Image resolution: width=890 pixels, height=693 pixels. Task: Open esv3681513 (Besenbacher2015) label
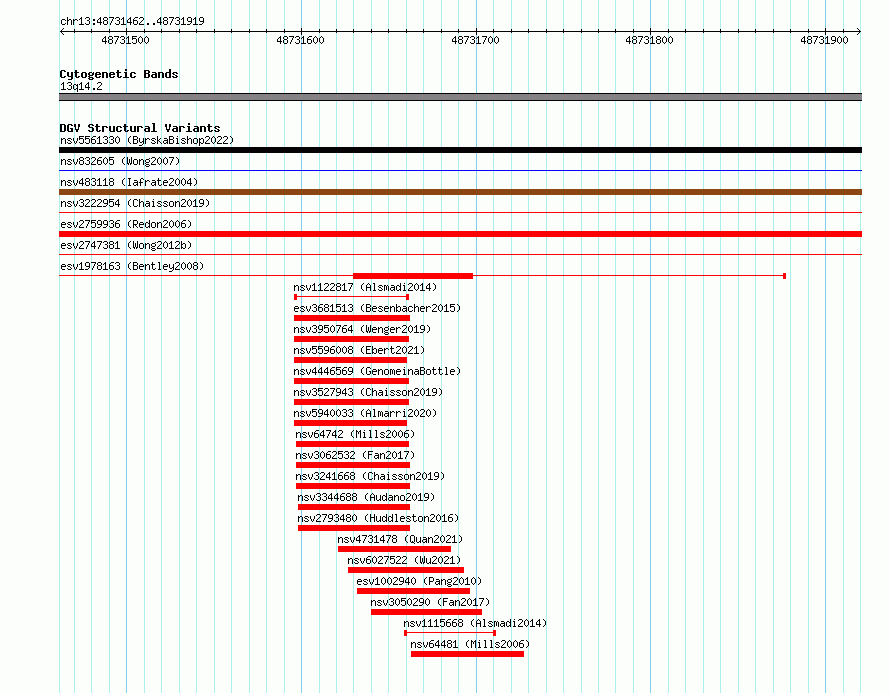coord(377,308)
